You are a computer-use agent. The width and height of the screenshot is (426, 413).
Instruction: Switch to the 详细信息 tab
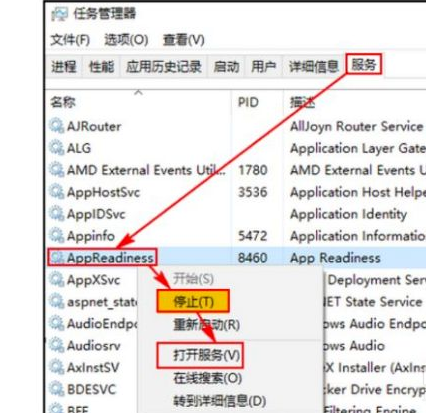point(313,67)
